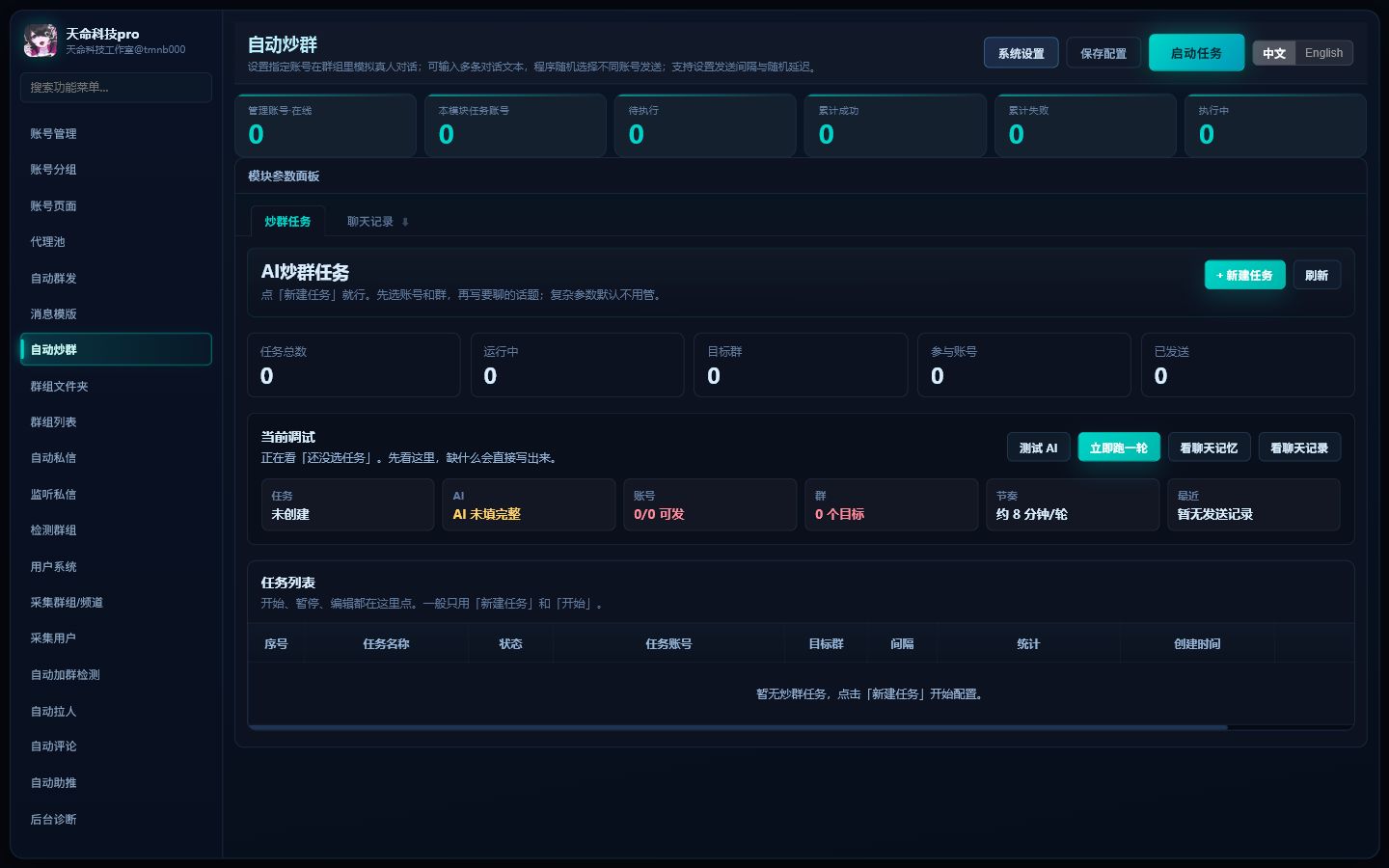Start tasks with 启动任务 button

[1196, 53]
